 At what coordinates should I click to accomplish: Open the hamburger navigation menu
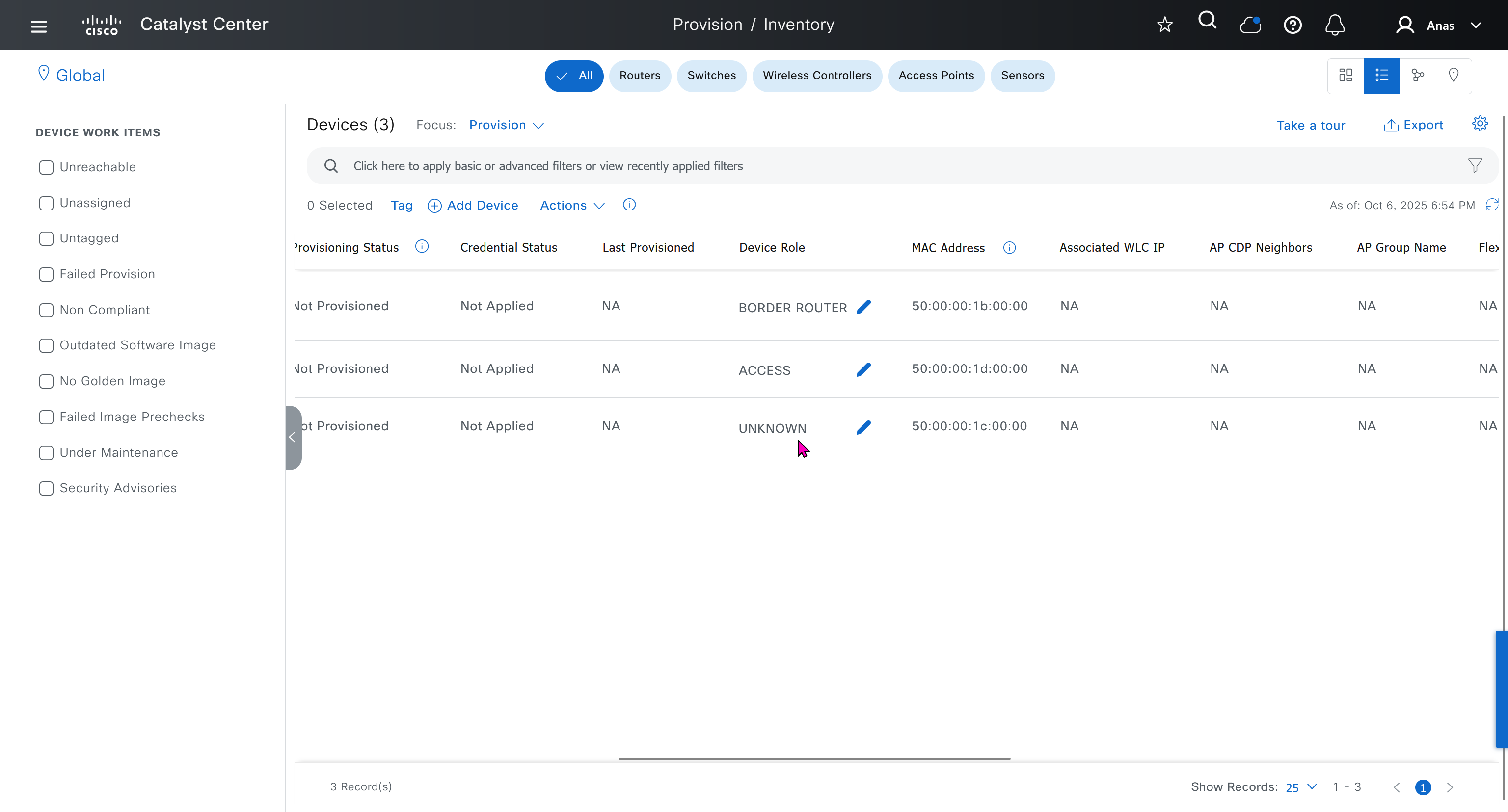pyautogui.click(x=39, y=26)
